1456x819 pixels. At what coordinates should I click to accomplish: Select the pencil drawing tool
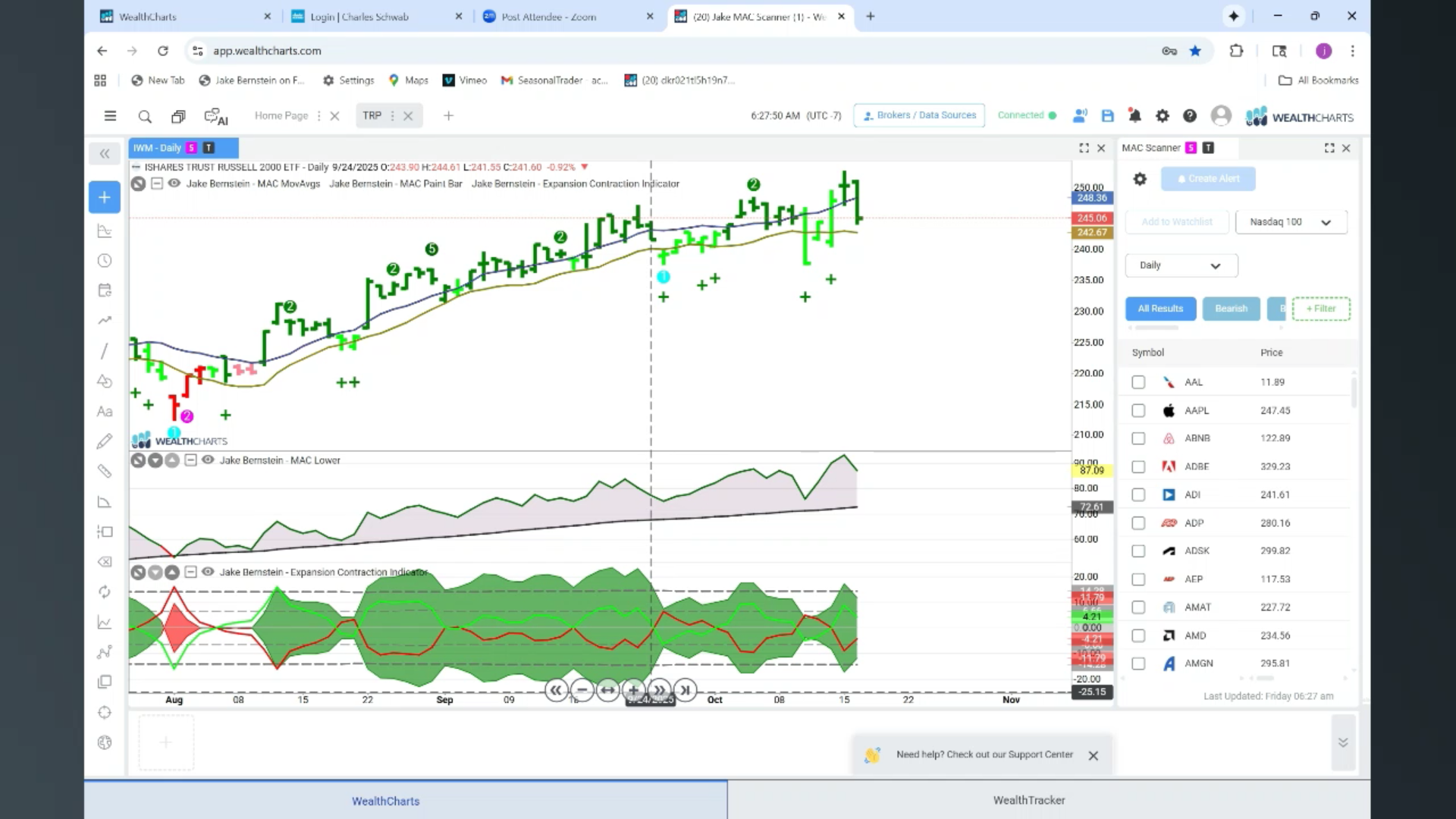tap(105, 441)
